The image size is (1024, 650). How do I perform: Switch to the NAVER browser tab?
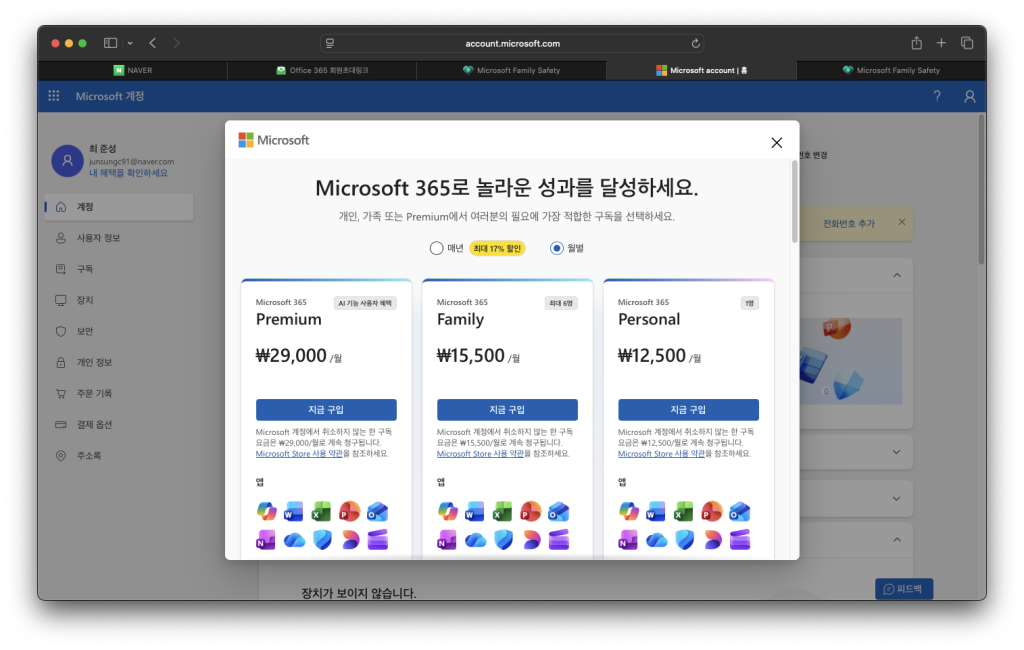click(x=133, y=70)
